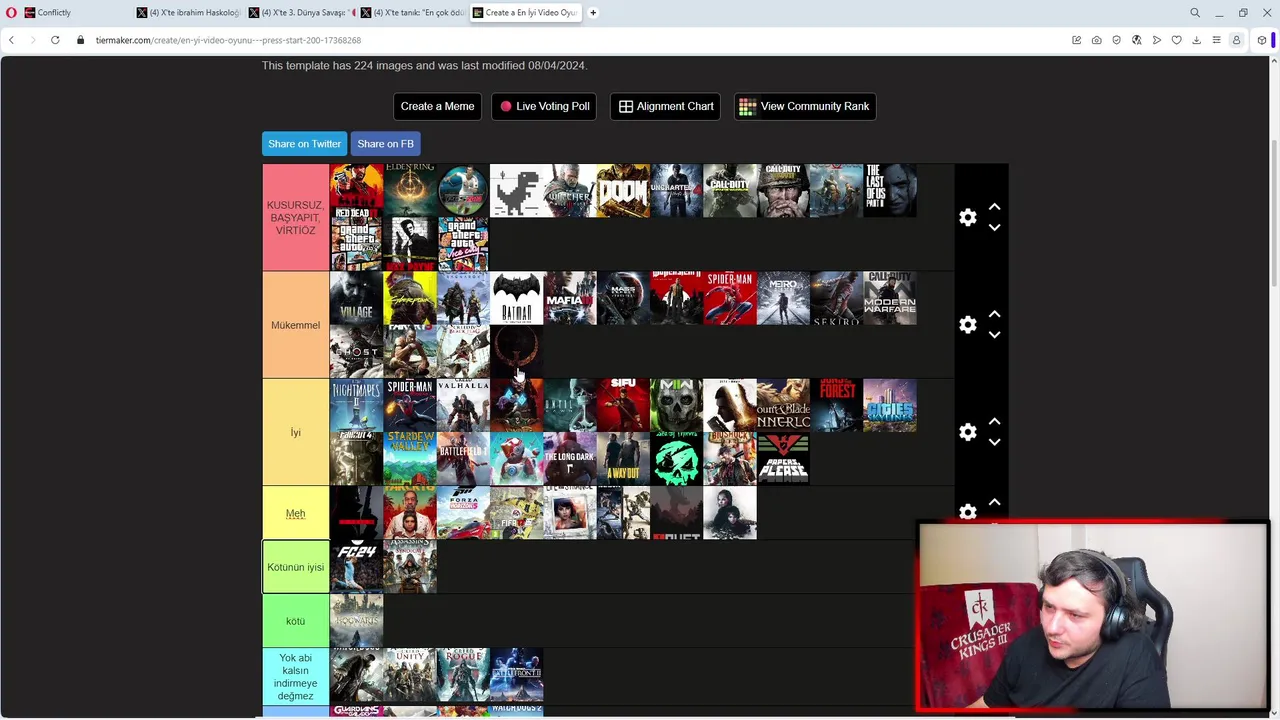Select the Ghost of Tsushima thumbnail
This screenshot has width=1280, height=720.
(x=356, y=351)
